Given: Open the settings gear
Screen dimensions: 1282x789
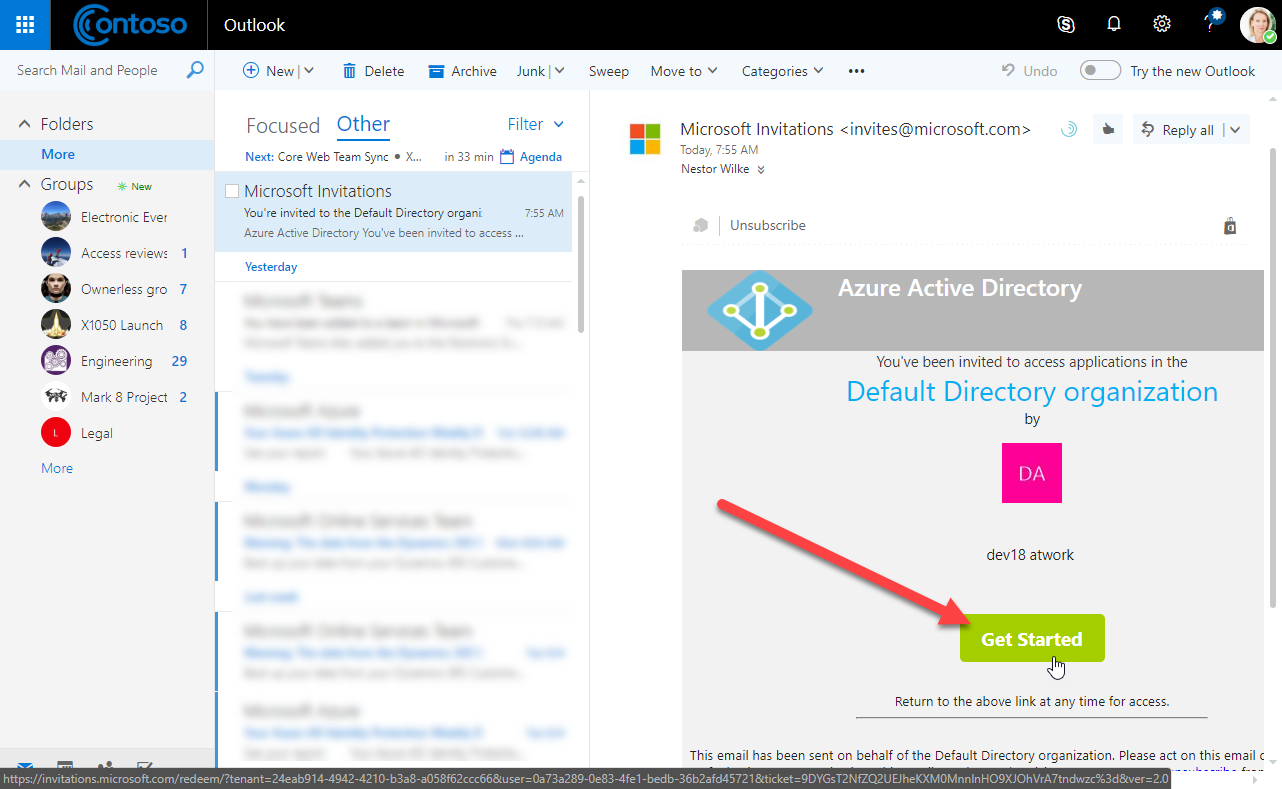Looking at the screenshot, I should pos(1162,25).
